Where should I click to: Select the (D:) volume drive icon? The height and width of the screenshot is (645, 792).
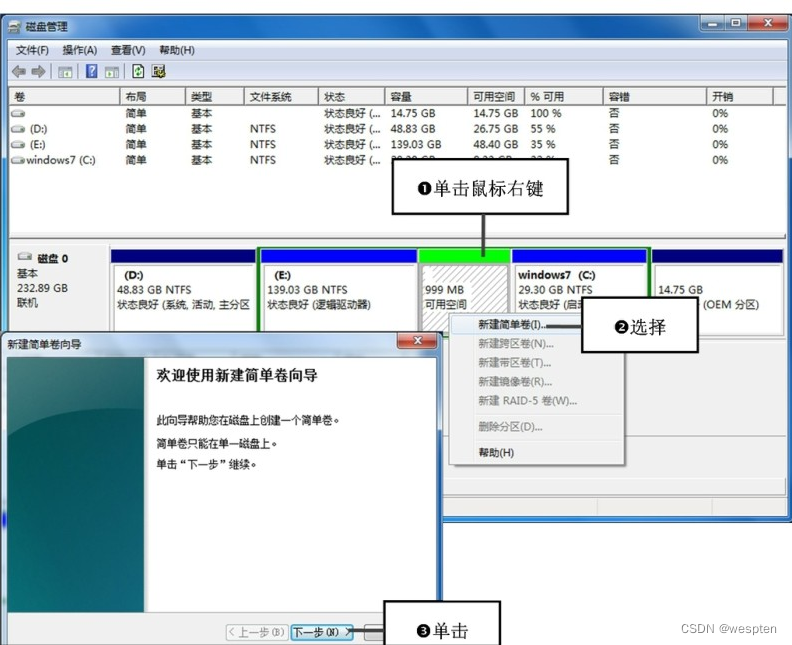point(18,129)
